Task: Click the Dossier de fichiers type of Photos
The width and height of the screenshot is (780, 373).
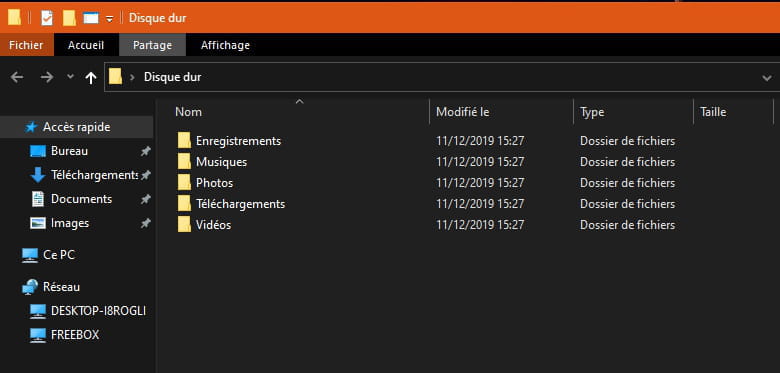Action: pyautogui.click(x=627, y=183)
